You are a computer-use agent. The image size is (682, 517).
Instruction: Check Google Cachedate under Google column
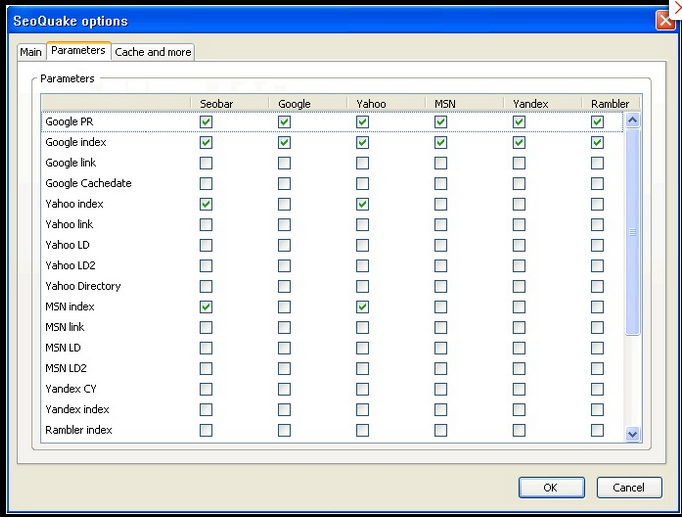pyautogui.click(x=284, y=184)
